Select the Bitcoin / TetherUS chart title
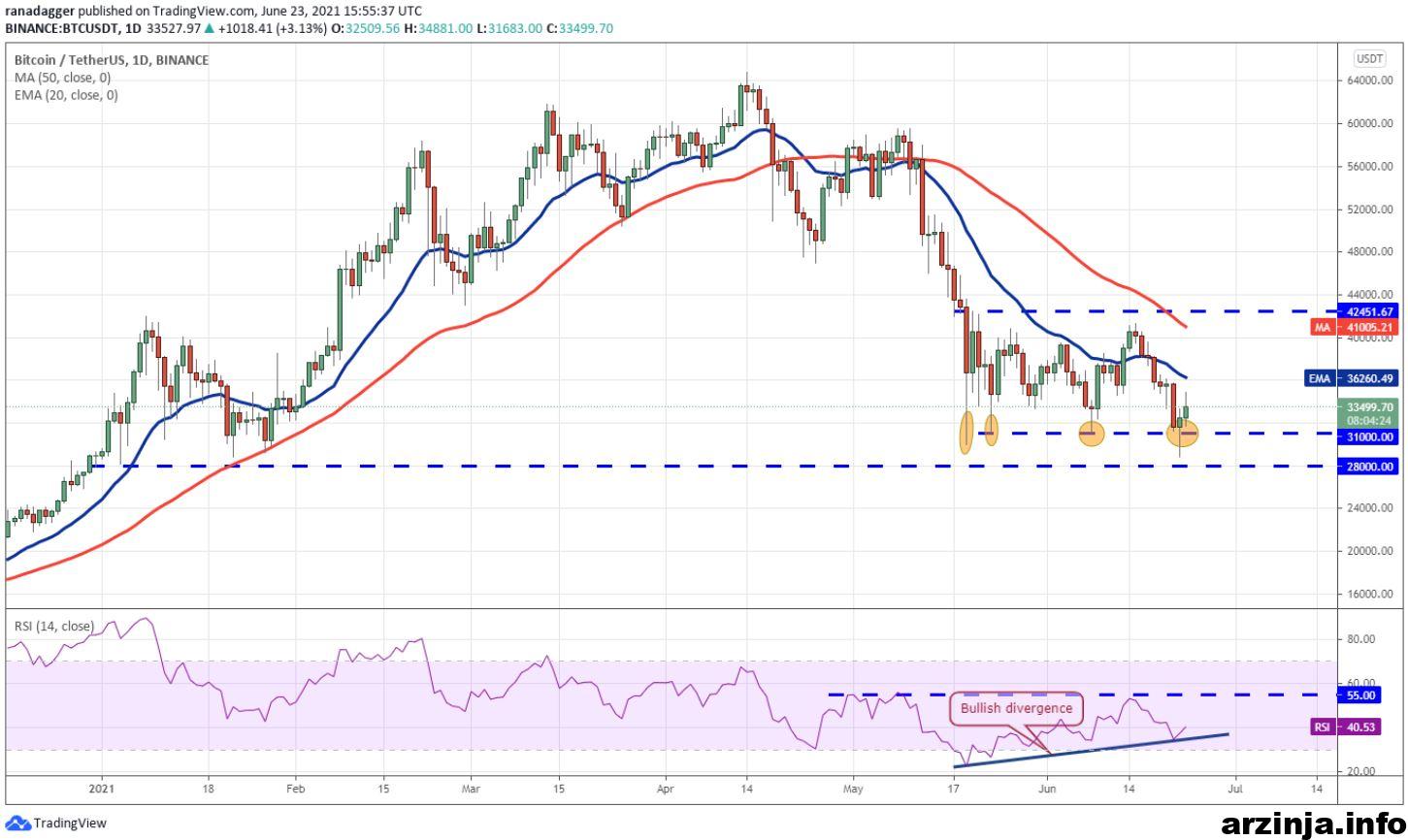 [x=110, y=60]
